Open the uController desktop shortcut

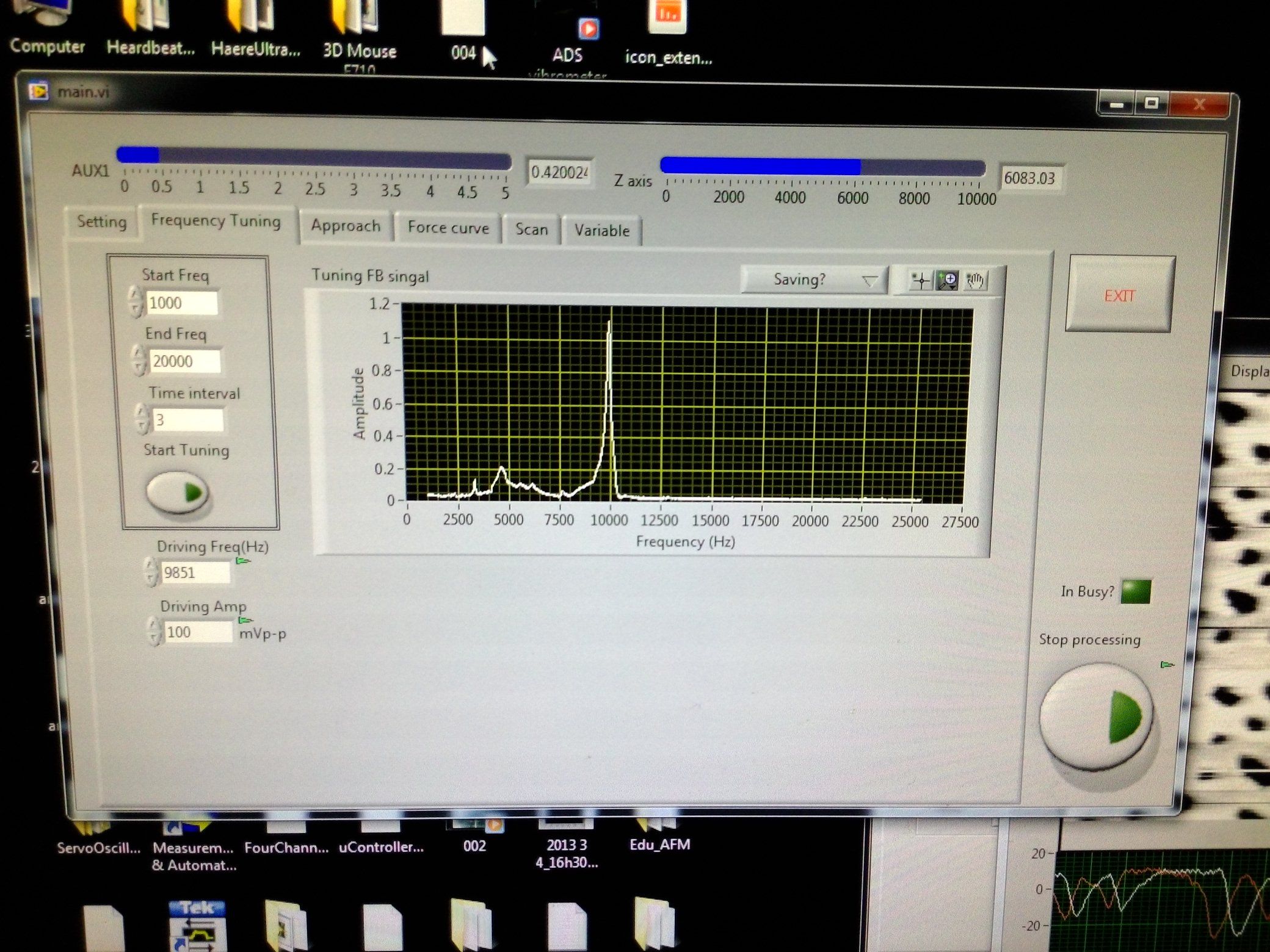click(x=380, y=830)
